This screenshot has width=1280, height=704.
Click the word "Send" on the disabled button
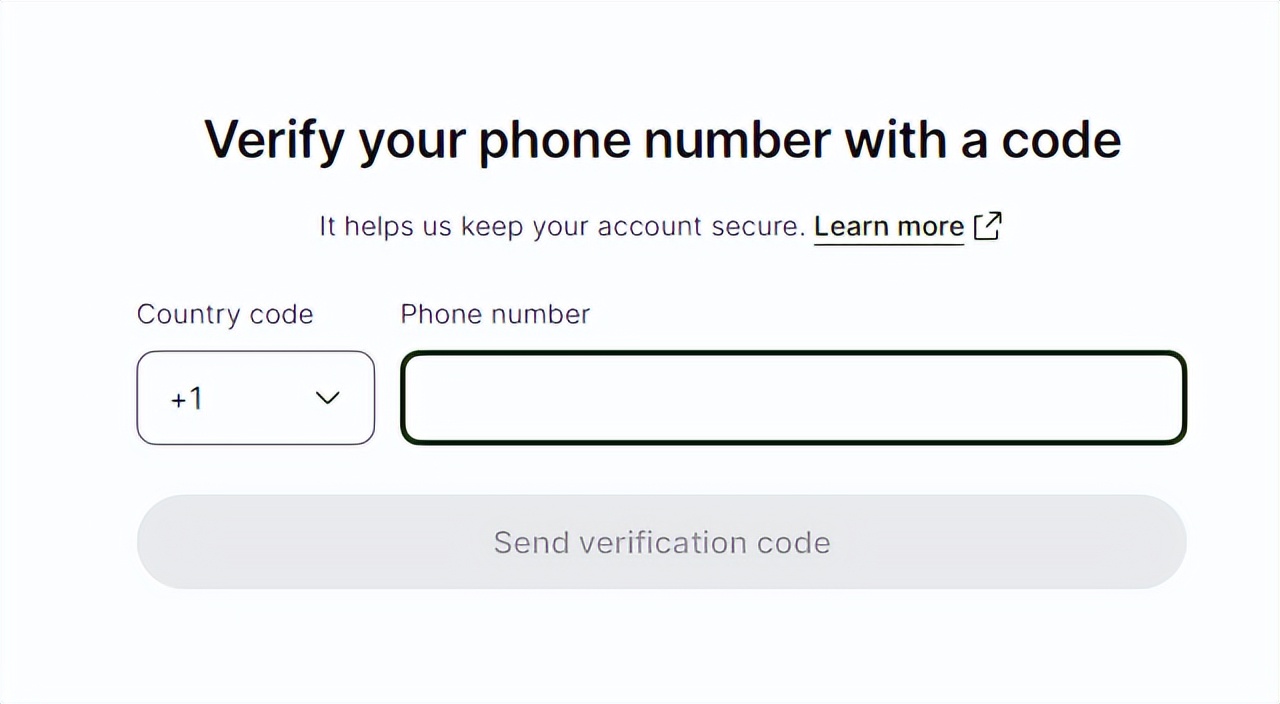coord(531,542)
